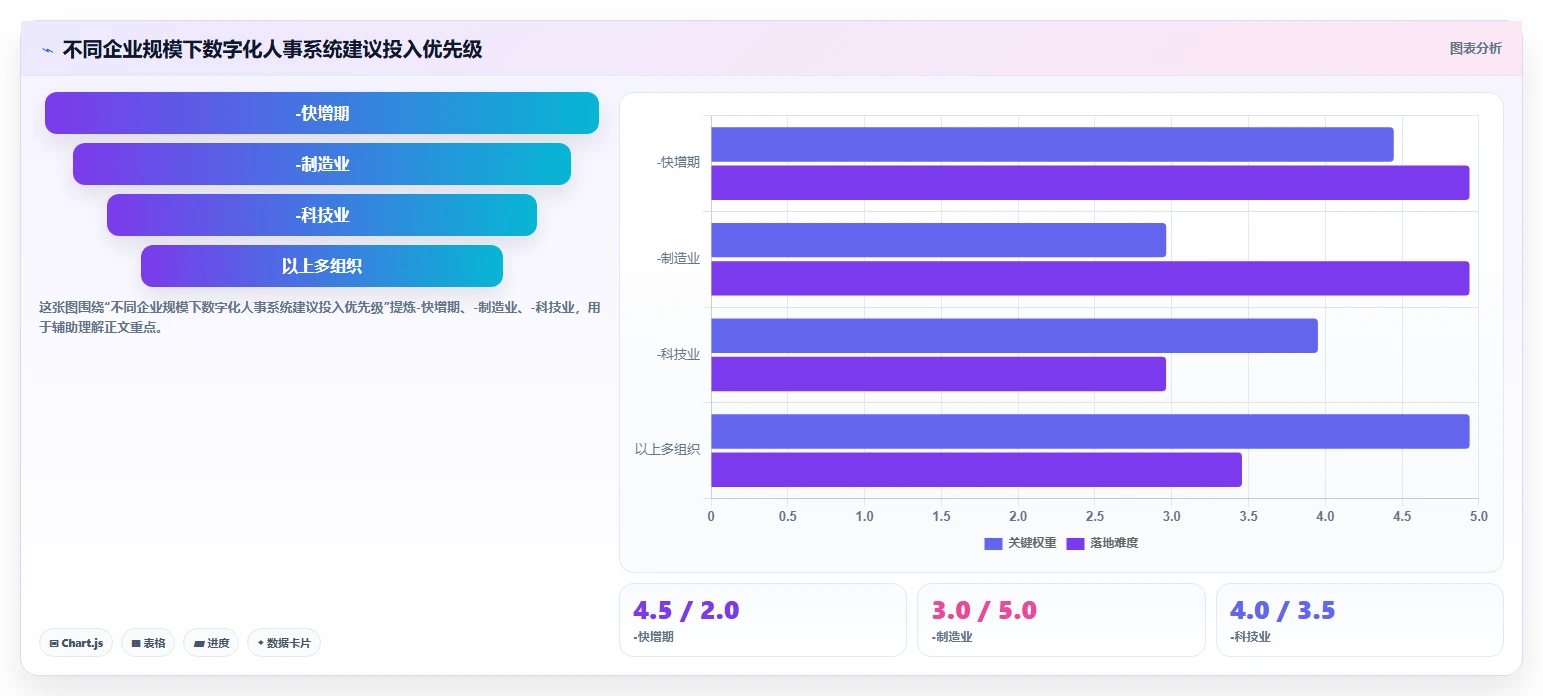
Task: Click the 关键权重 chart bar for -制造业
Action: 939,240
